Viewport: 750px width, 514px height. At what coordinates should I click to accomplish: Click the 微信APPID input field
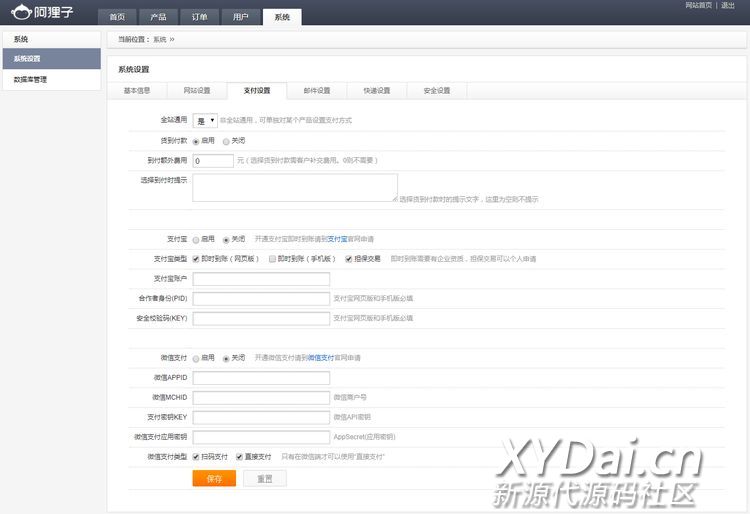coord(261,378)
